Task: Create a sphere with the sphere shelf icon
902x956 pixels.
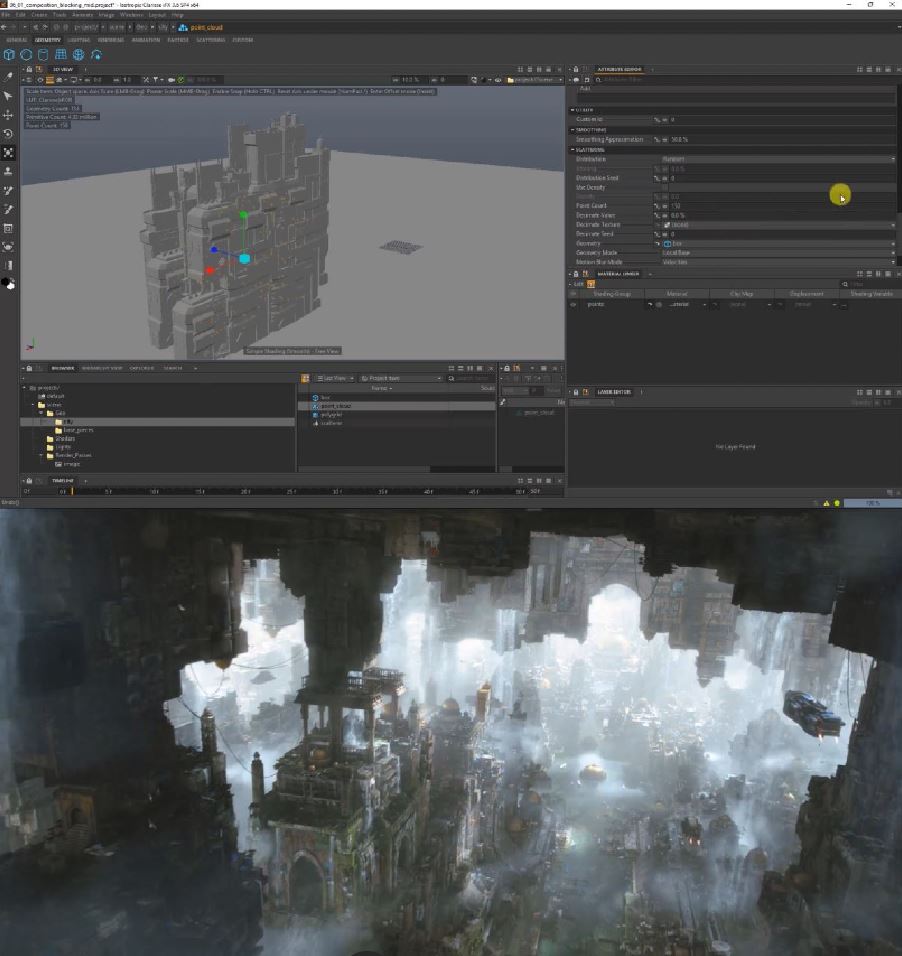Action: click(26, 55)
